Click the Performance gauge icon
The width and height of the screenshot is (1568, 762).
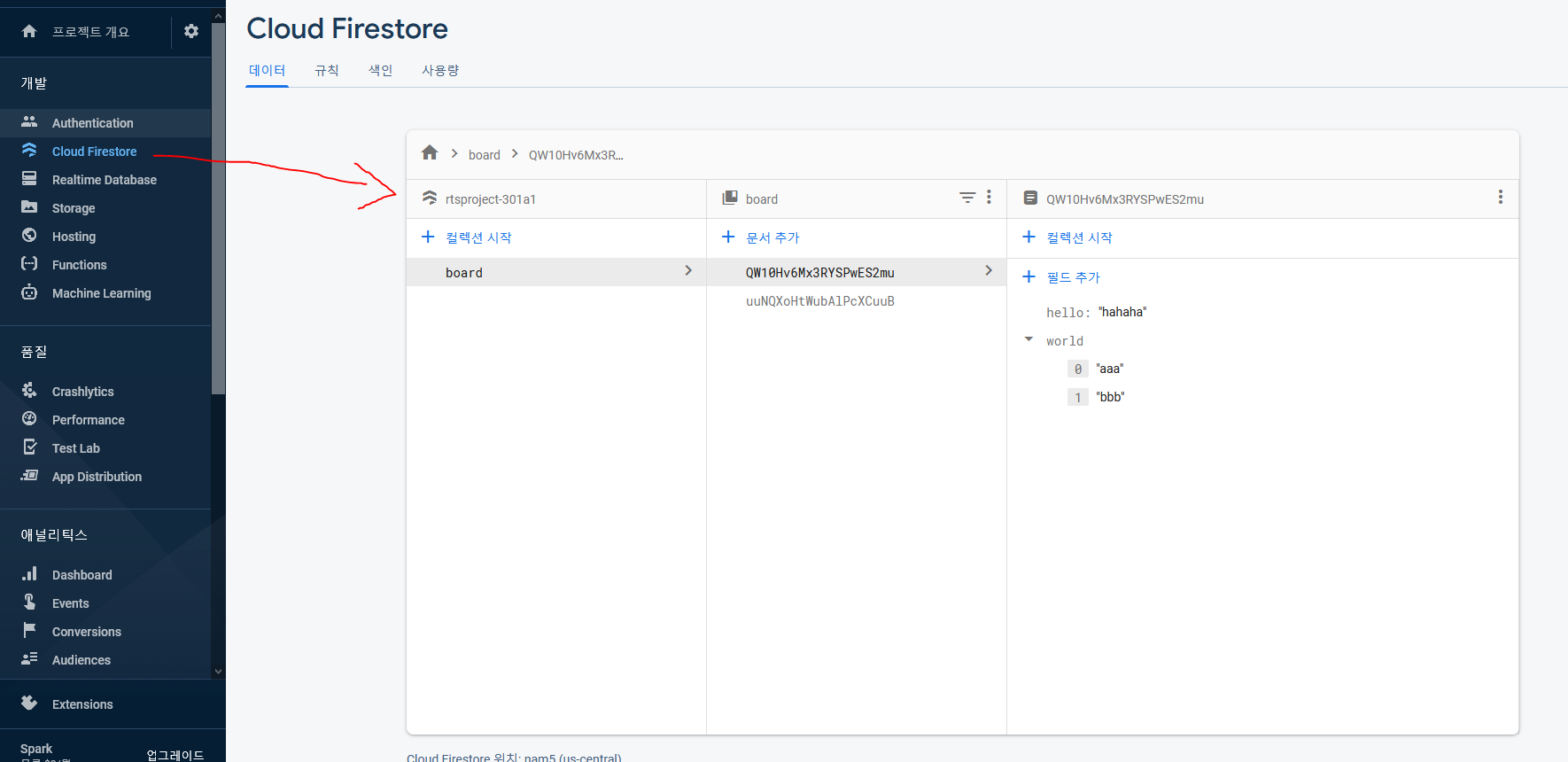[29, 419]
